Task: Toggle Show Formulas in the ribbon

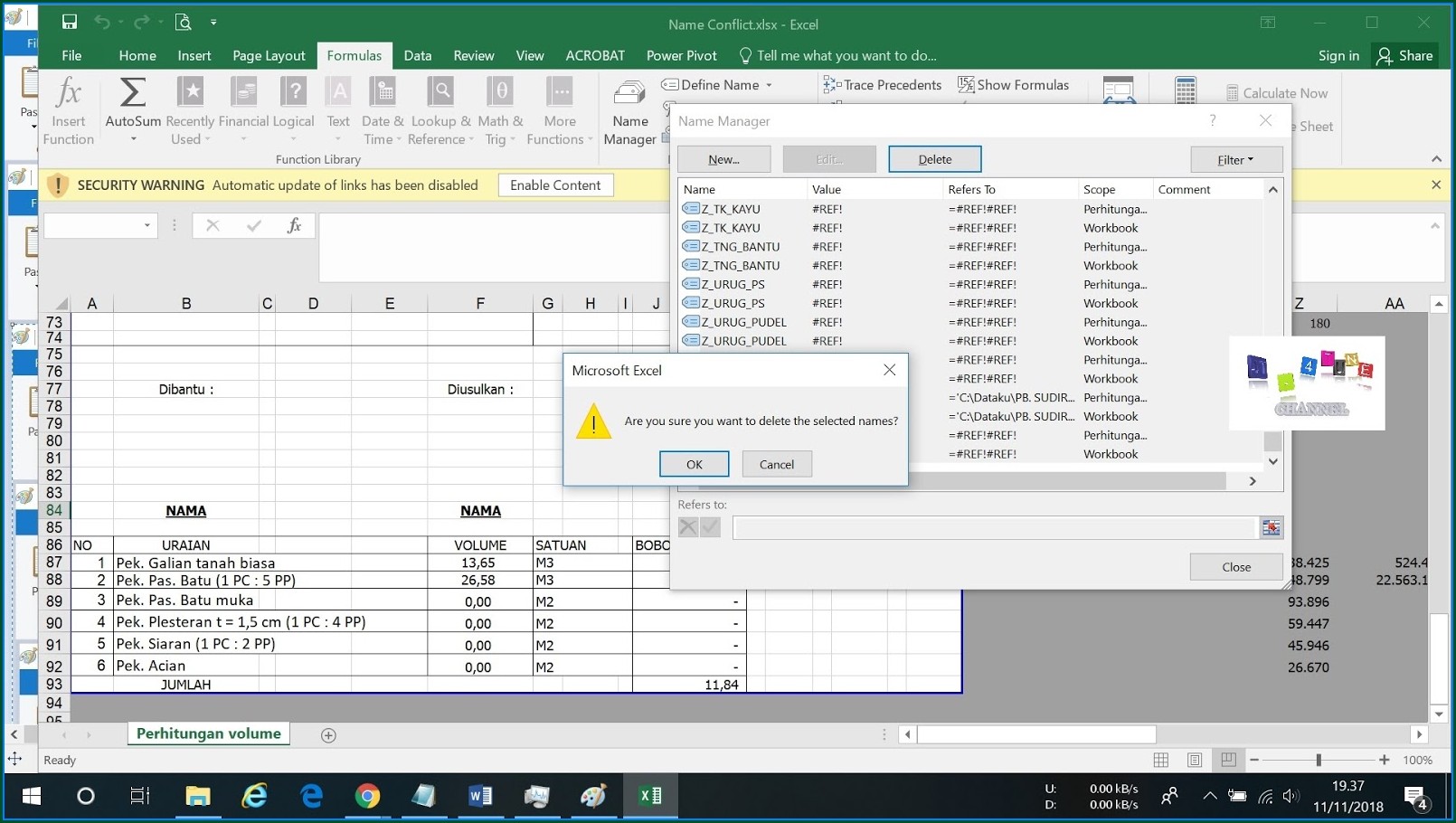Action: 1013,85
